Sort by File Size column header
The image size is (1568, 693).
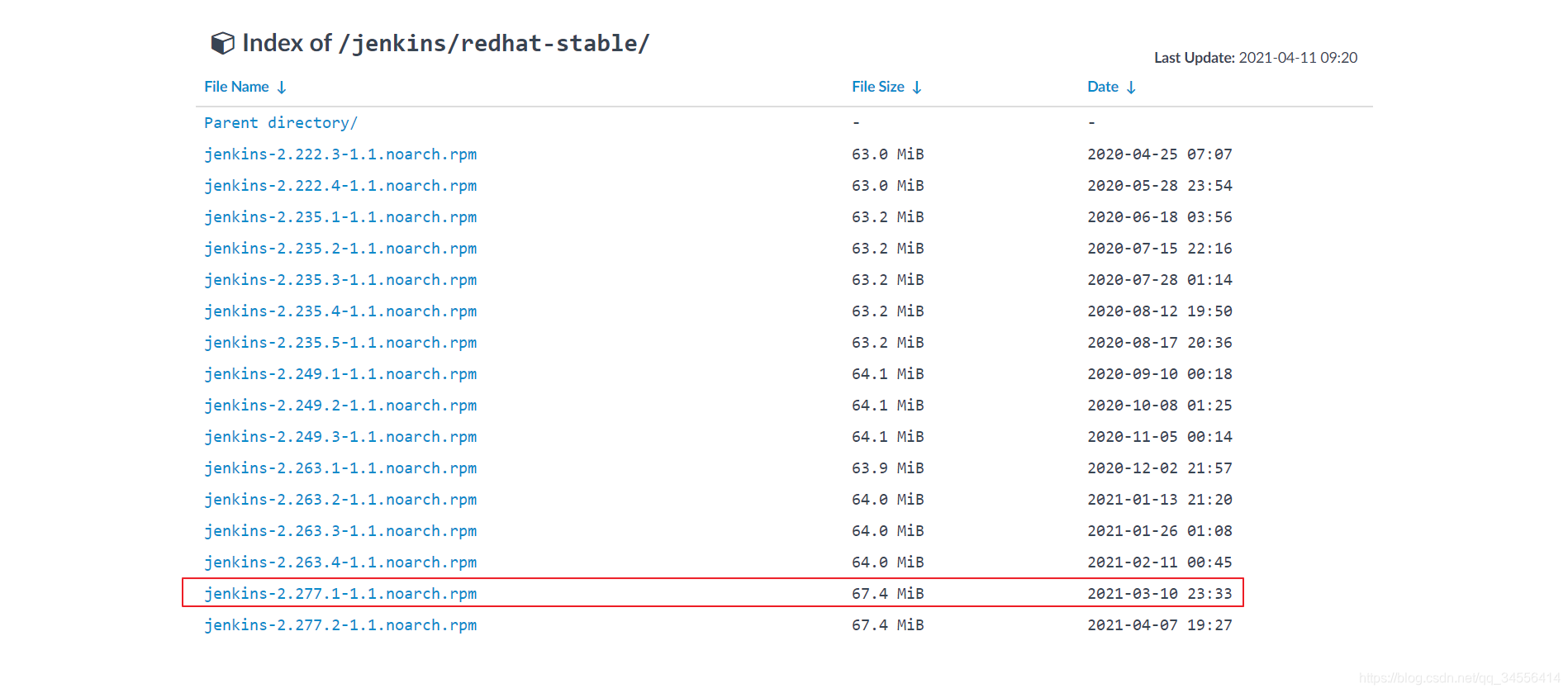click(x=878, y=87)
